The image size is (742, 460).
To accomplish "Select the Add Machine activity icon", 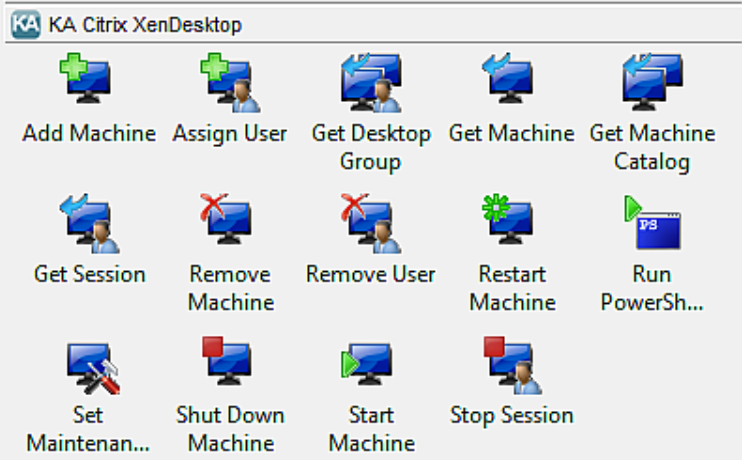I will tap(86, 78).
